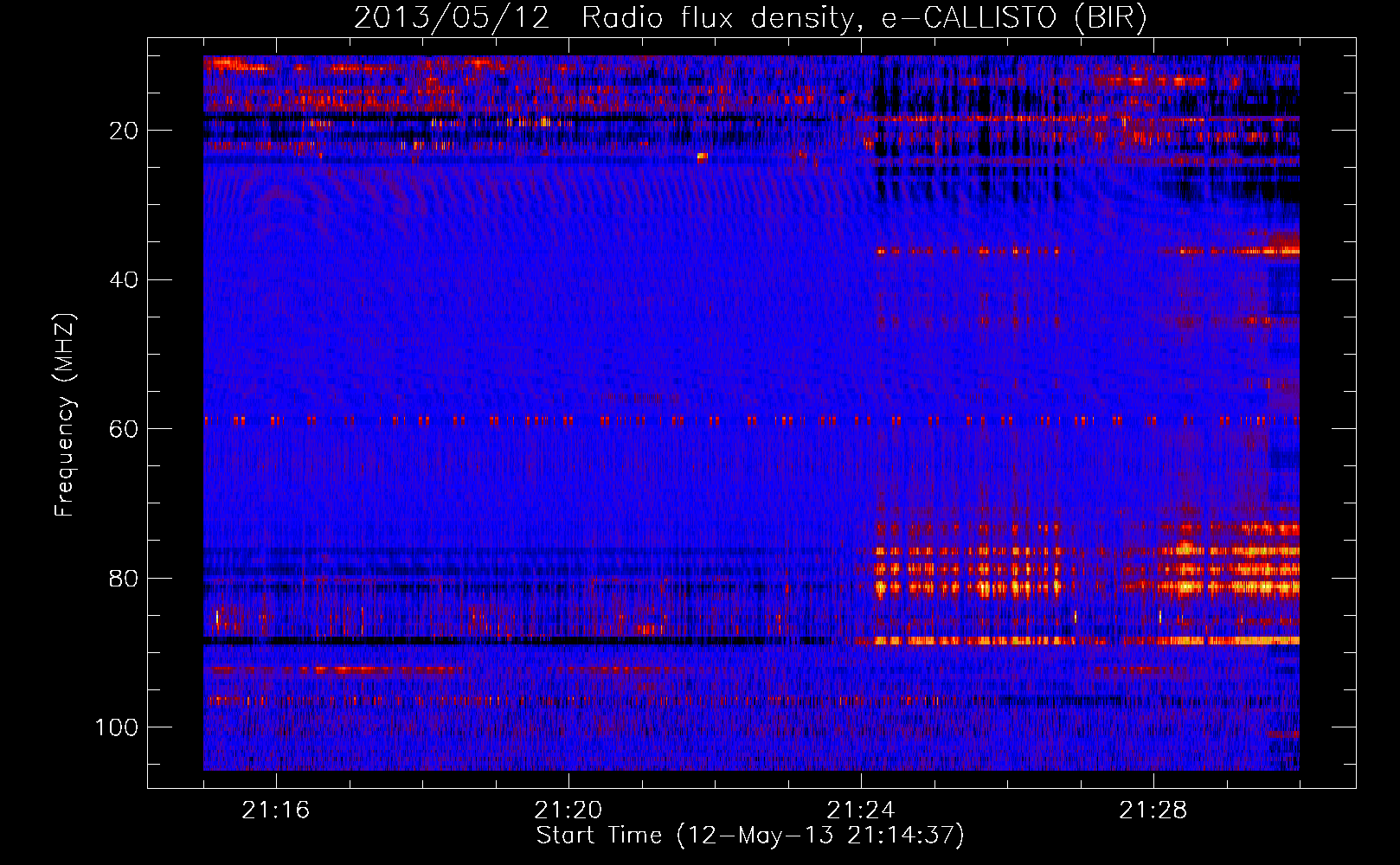The image size is (1400, 865).
Task: Click the 20 frequency tick label
Action: coord(124,131)
